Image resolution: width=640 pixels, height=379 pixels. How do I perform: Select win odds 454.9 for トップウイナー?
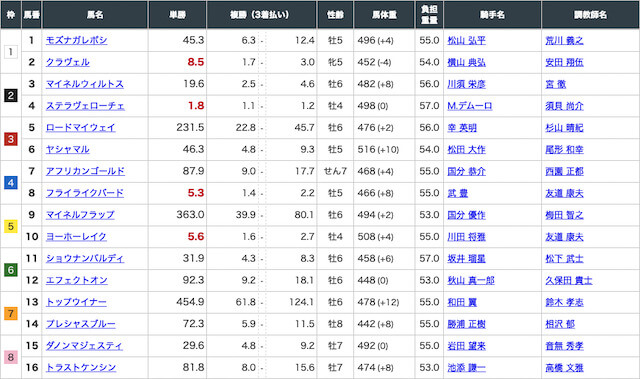coord(190,302)
